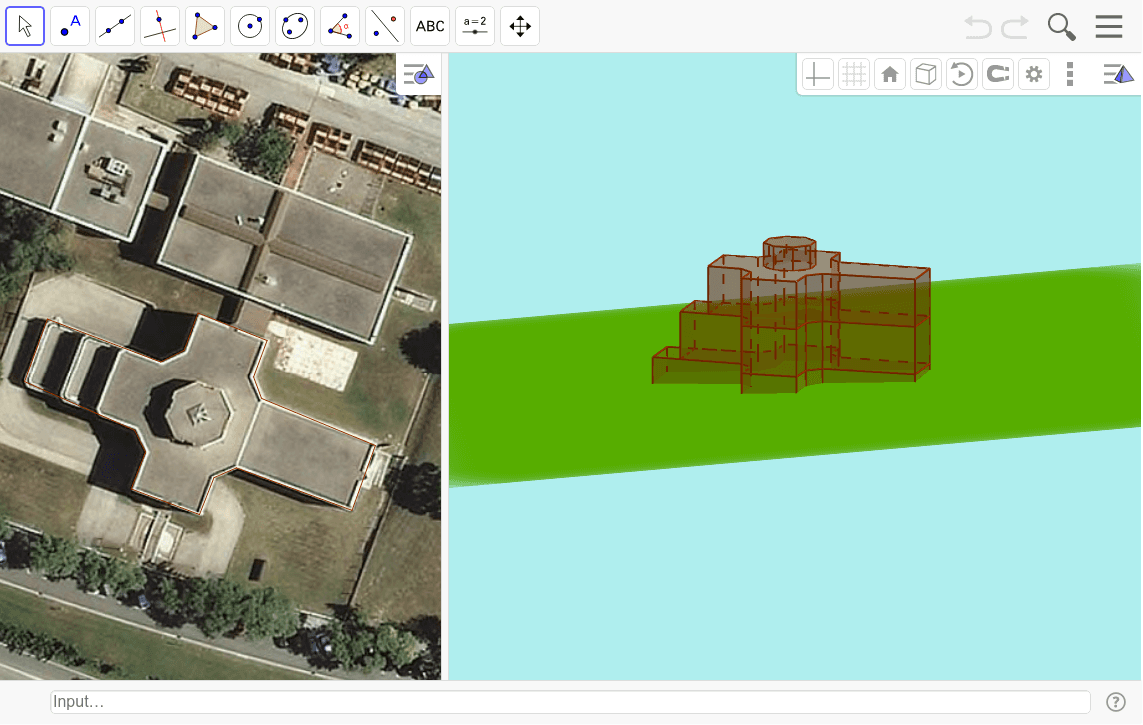Select the Slider a=2 tool
Screen dimensions: 1143x725
pyautogui.click(x=475, y=26)
